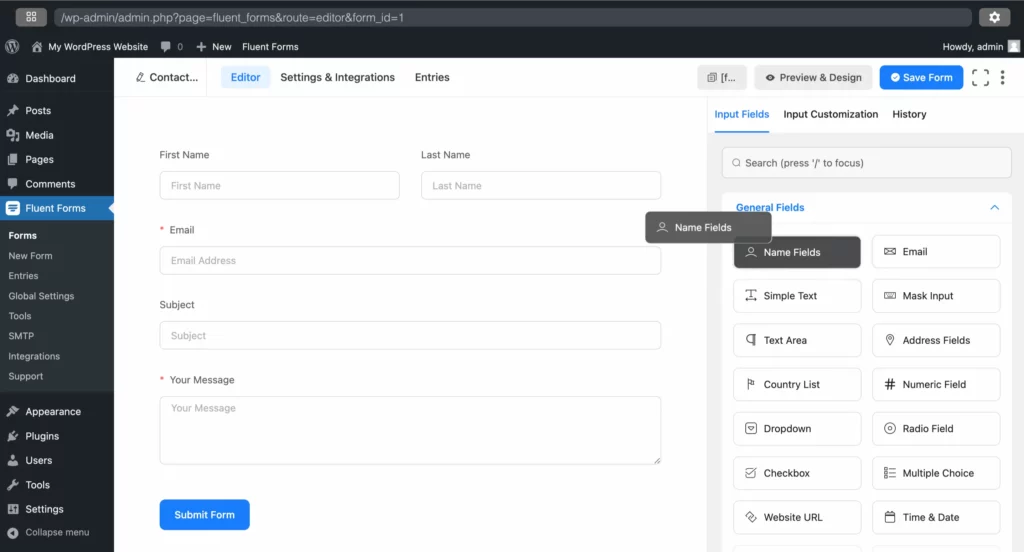This screenshot has height=552, width=1024.
Task: Add the Name Fields element
Action: [797, 252]
